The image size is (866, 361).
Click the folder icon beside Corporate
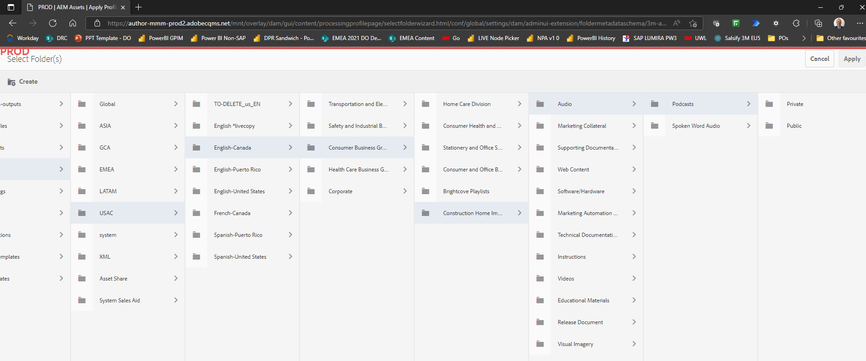[x=311, y=191]
